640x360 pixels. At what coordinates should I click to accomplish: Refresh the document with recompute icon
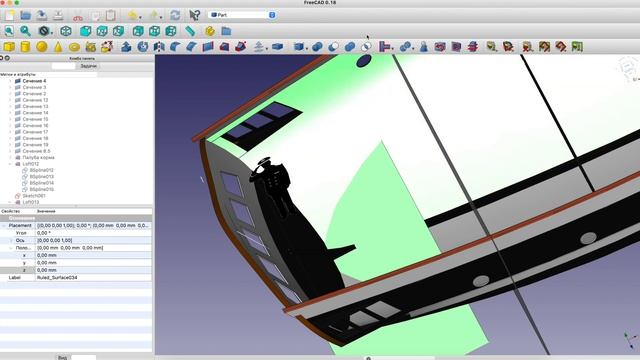pos(175,16)
